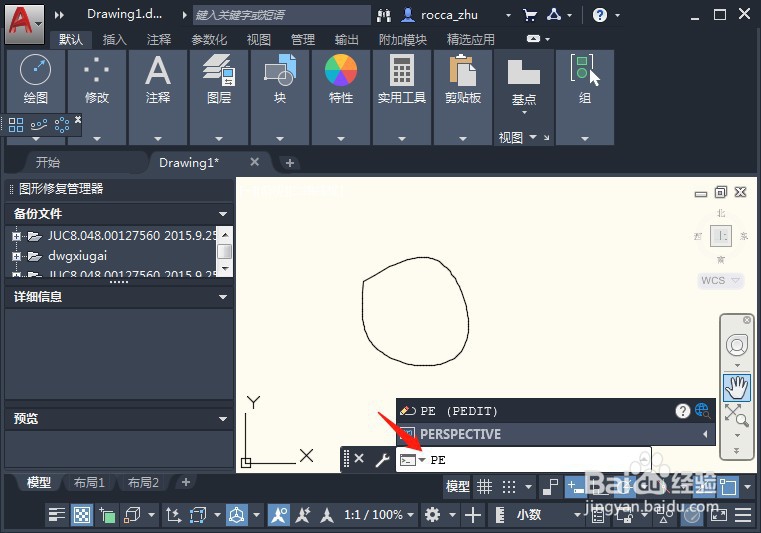Search the web for PE command
Viewport: 761px width, 533px height.
(702, 411)
